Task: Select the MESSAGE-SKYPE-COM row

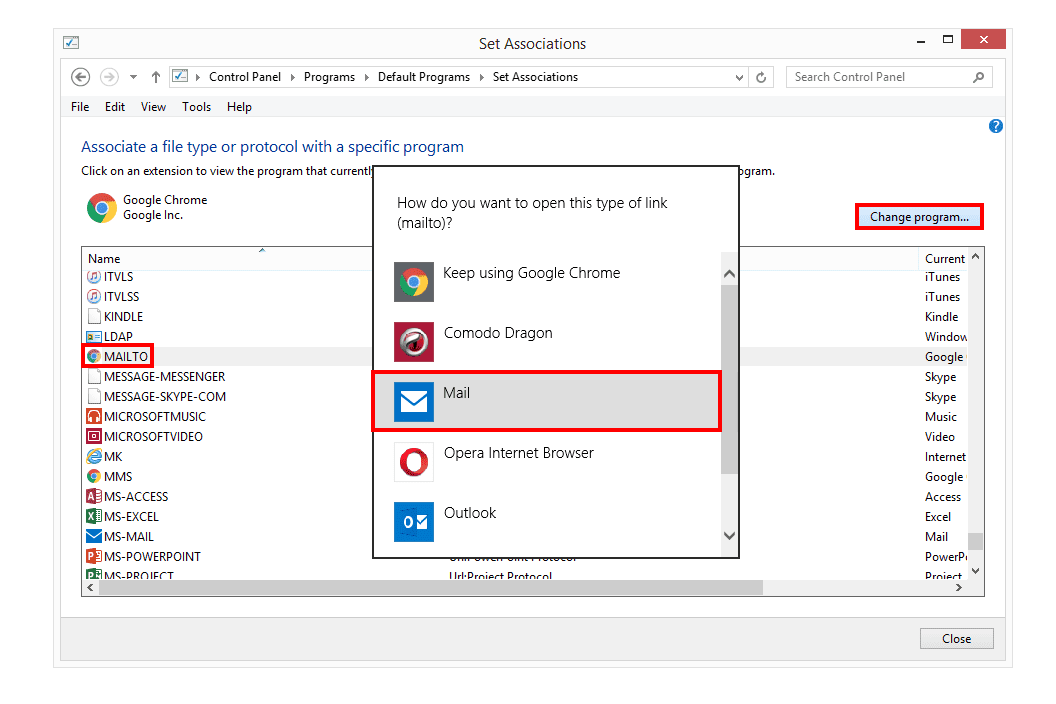Action: click(x=165, y=397)
